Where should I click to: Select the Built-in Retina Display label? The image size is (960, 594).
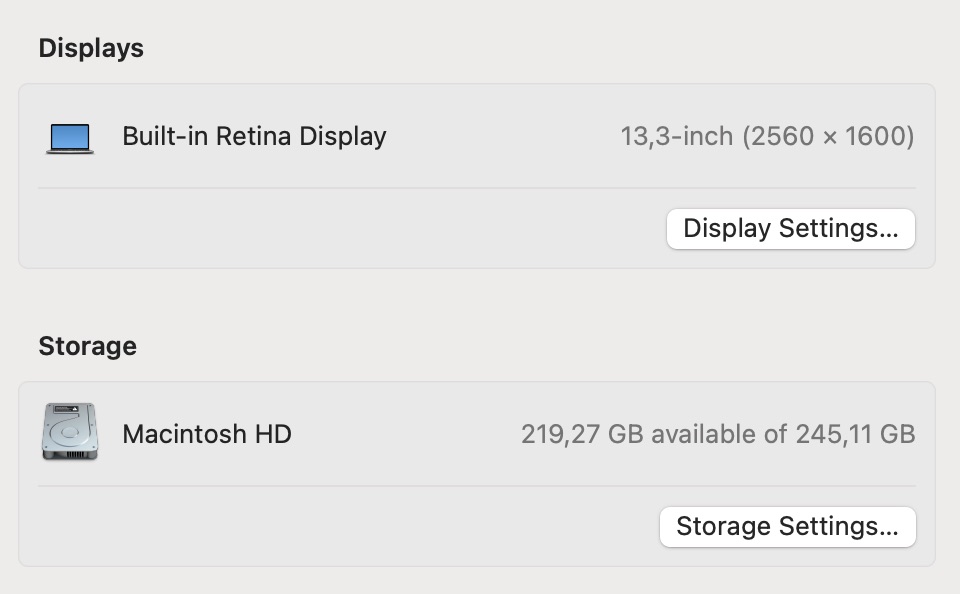click(254, 136)
